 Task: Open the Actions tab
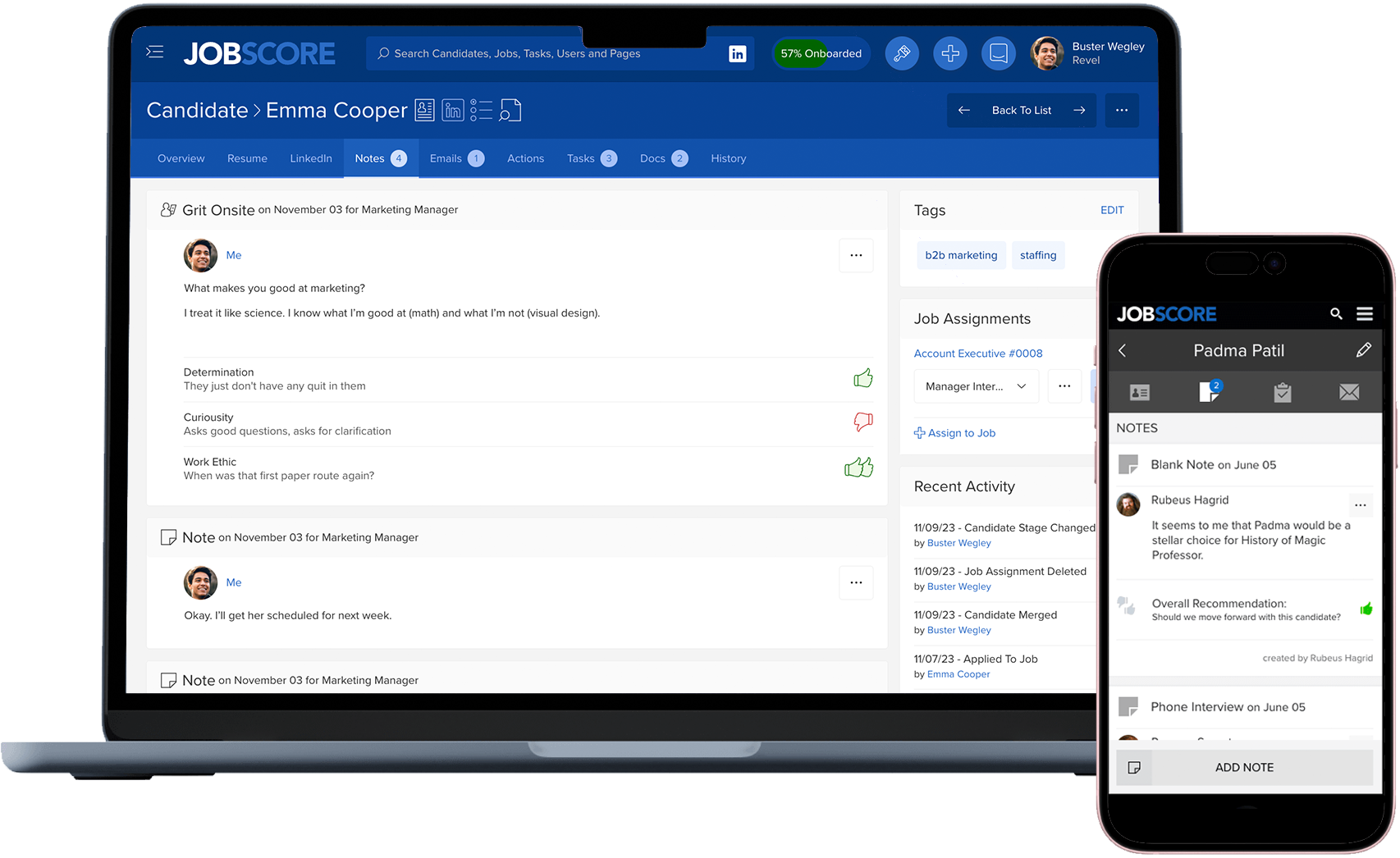tap(525, 158)
